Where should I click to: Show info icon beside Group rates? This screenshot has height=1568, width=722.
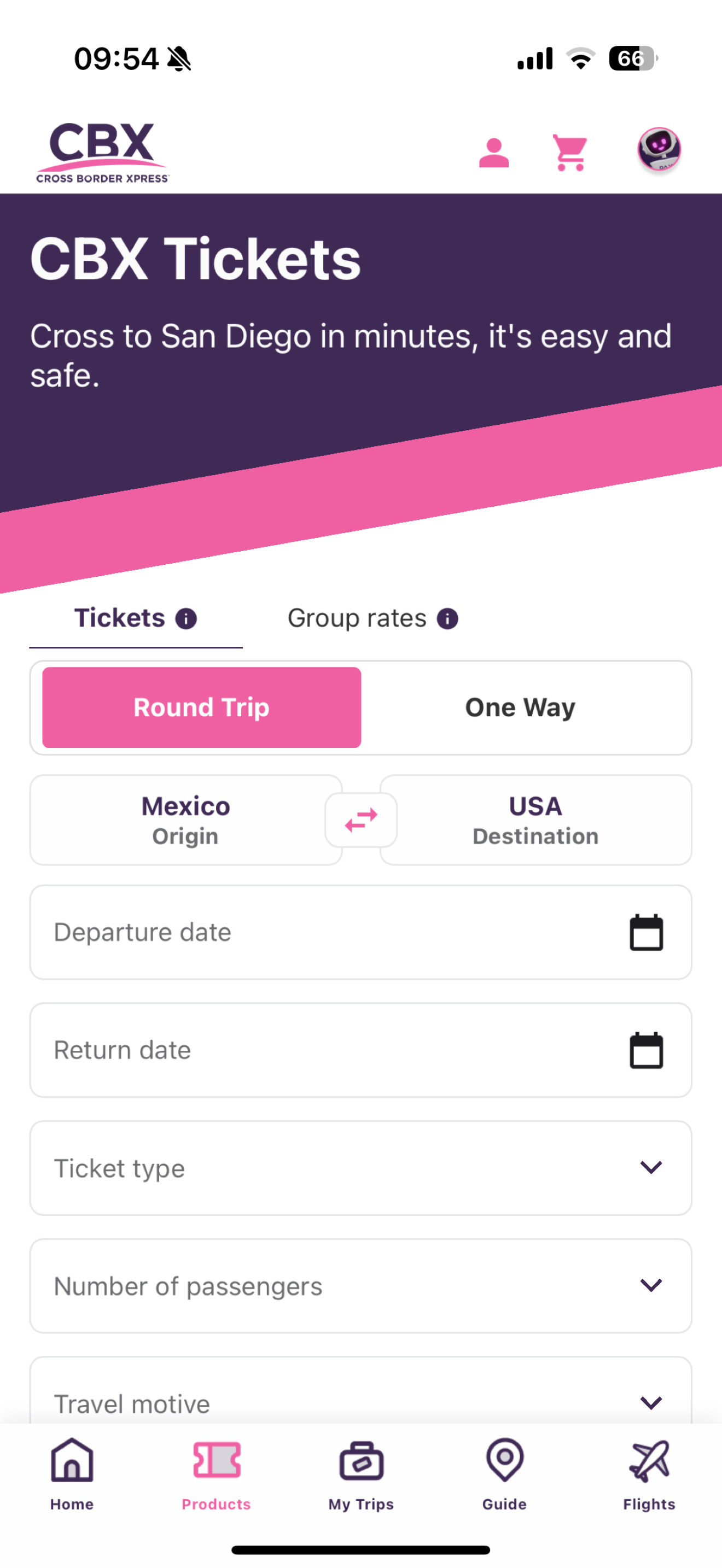pyautogui.click(x=447, y=618)
